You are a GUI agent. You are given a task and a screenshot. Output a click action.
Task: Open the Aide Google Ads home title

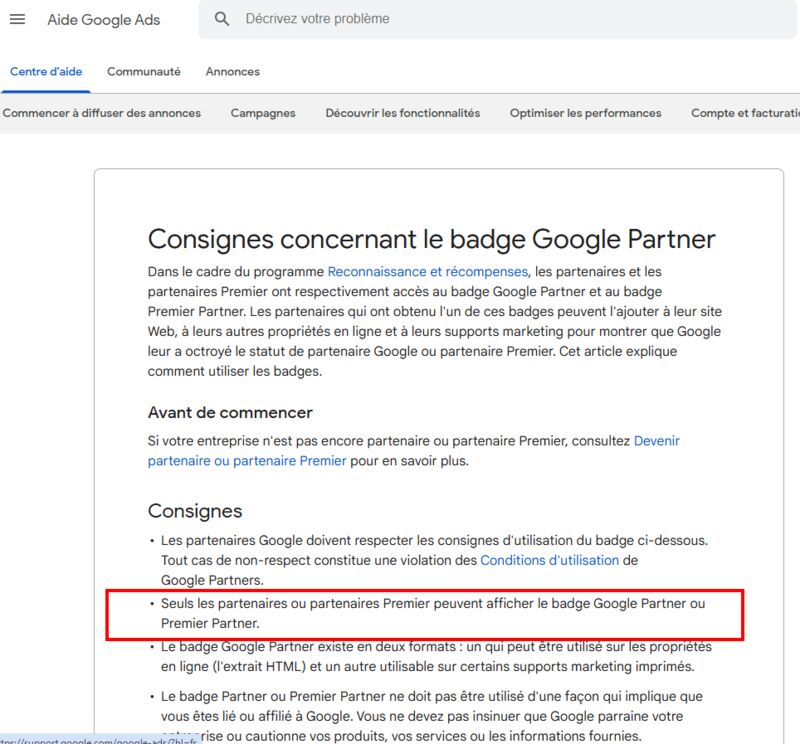pos(104,19)
